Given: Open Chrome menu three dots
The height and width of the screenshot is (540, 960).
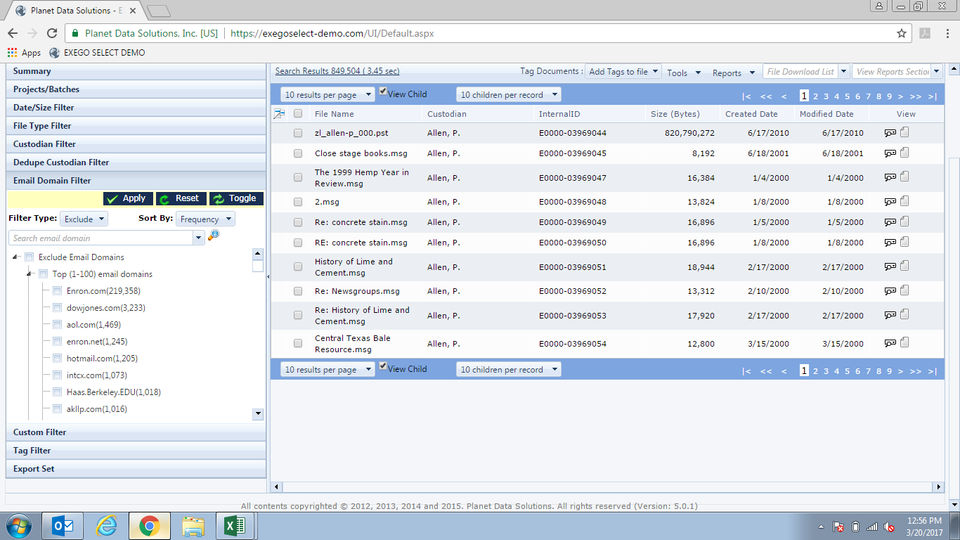Looking at the screenshot, I should [947, 34].
